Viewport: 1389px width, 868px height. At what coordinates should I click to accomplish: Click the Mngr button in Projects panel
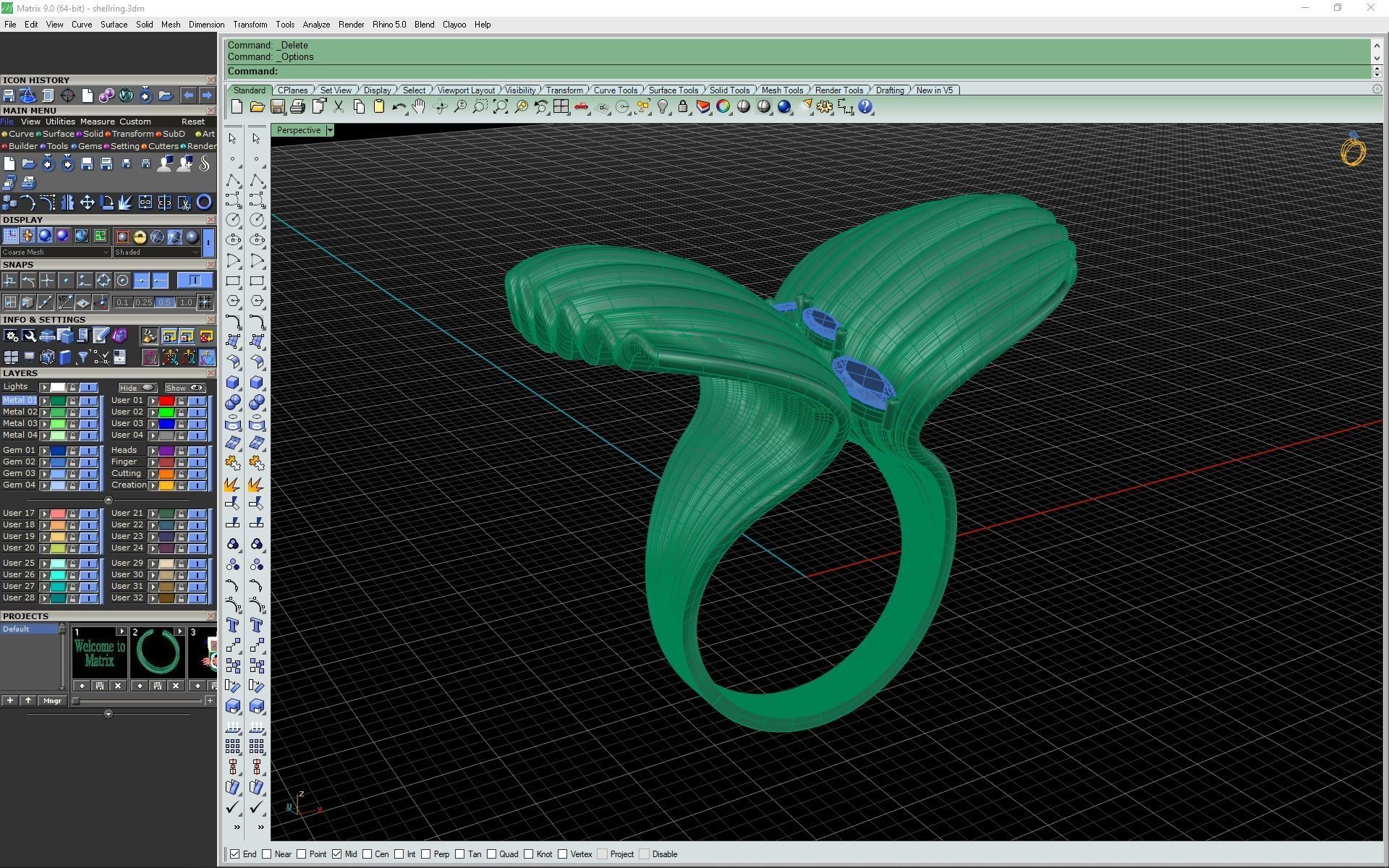(52, 700)
